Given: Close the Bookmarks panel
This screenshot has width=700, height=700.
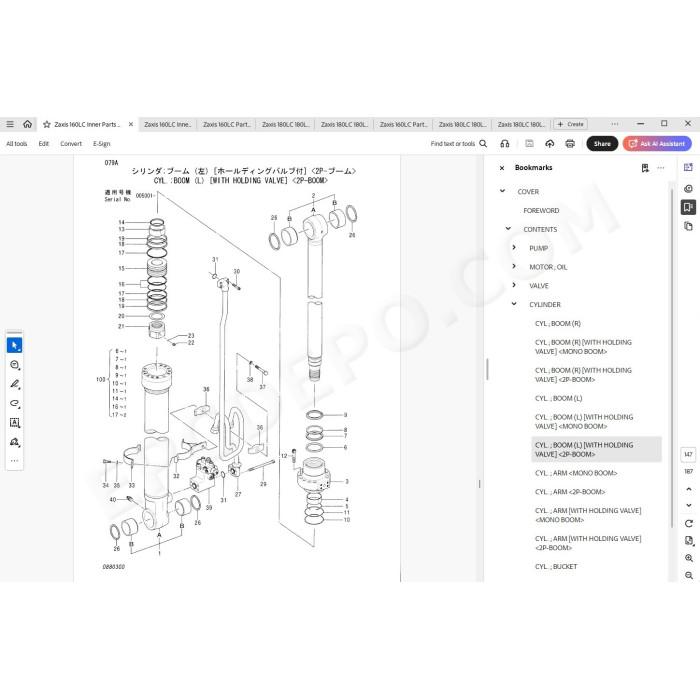Looking at the screenshot, I should (x=502, y=168).
